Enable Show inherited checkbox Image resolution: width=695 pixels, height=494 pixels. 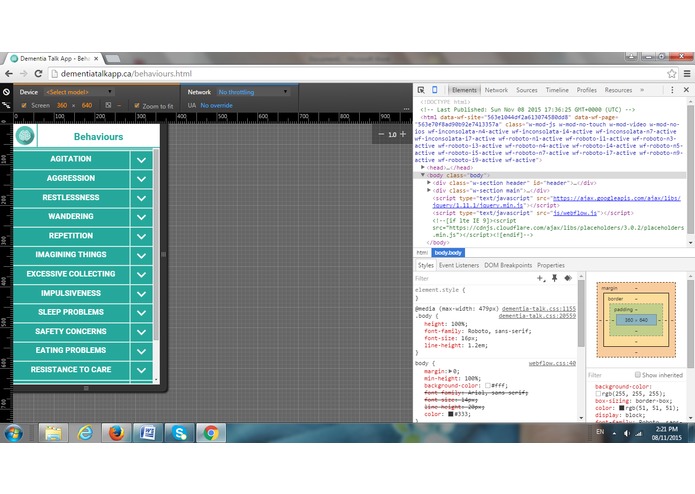[x=637, y=374]
